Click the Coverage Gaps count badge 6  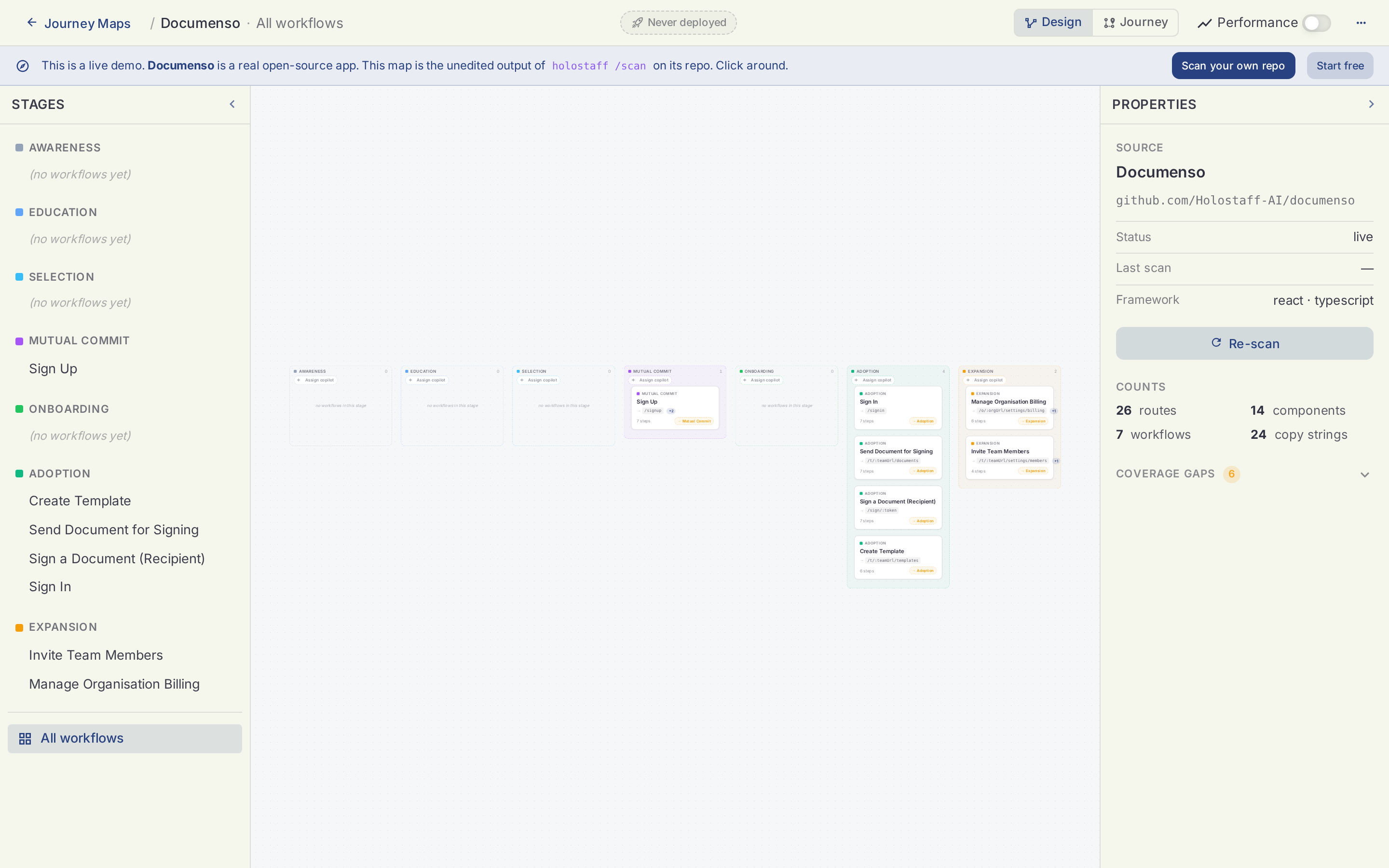[1231, 474]
